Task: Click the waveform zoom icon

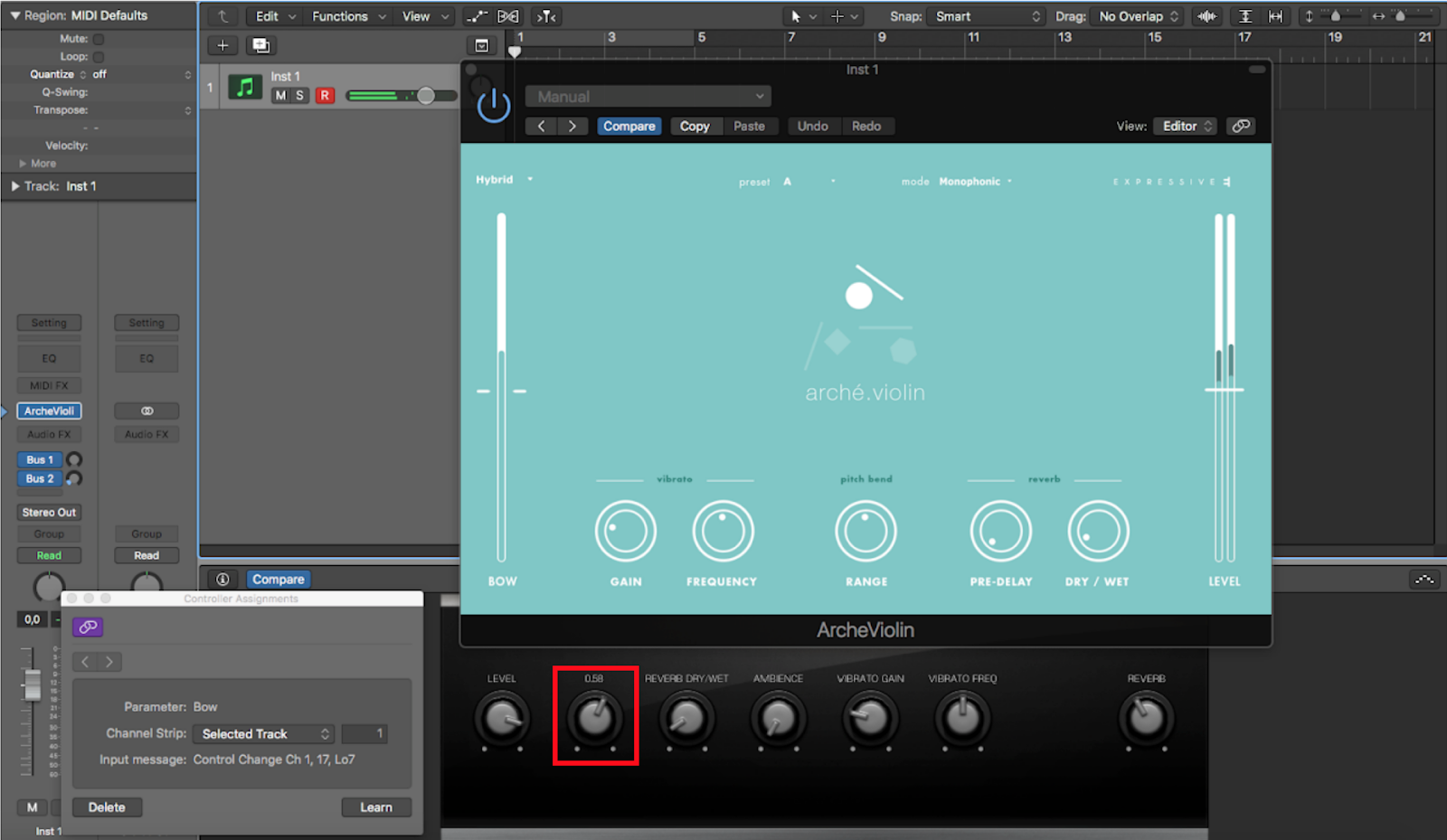Action: (x=1207, y=16)
